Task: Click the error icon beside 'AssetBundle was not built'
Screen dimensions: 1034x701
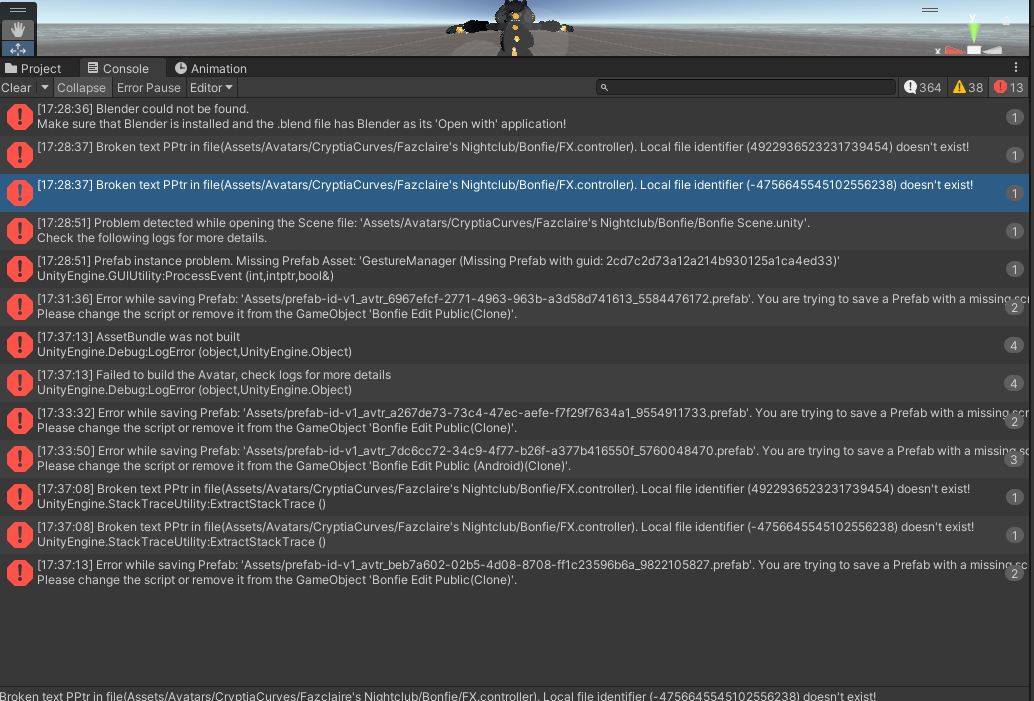Action: point(20,344)
